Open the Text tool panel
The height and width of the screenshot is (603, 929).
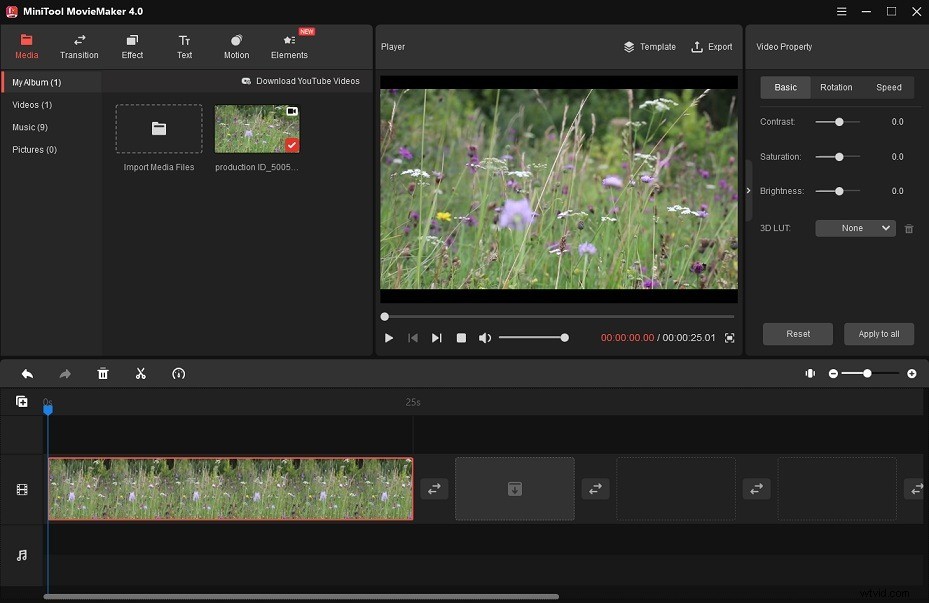coord(184,46)
